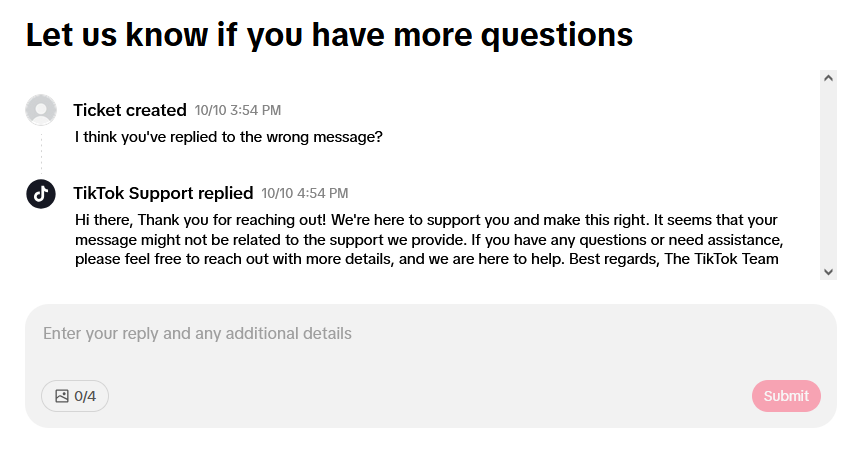
Task: Focus the reply text input field
Action: click(x=430, y=350)
